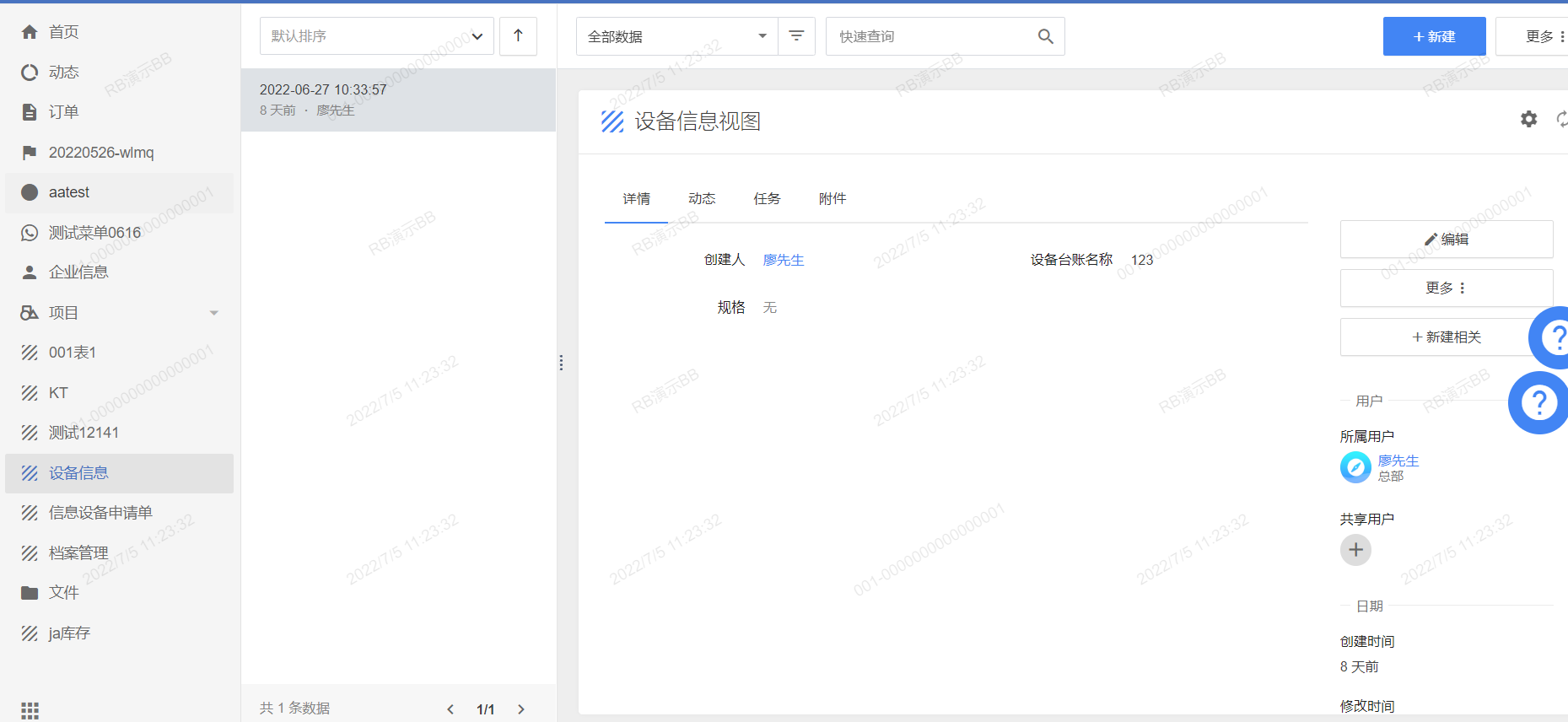Open the KT striped icon
This screenshot has height=722, width=1568.
tap(30, 393)
